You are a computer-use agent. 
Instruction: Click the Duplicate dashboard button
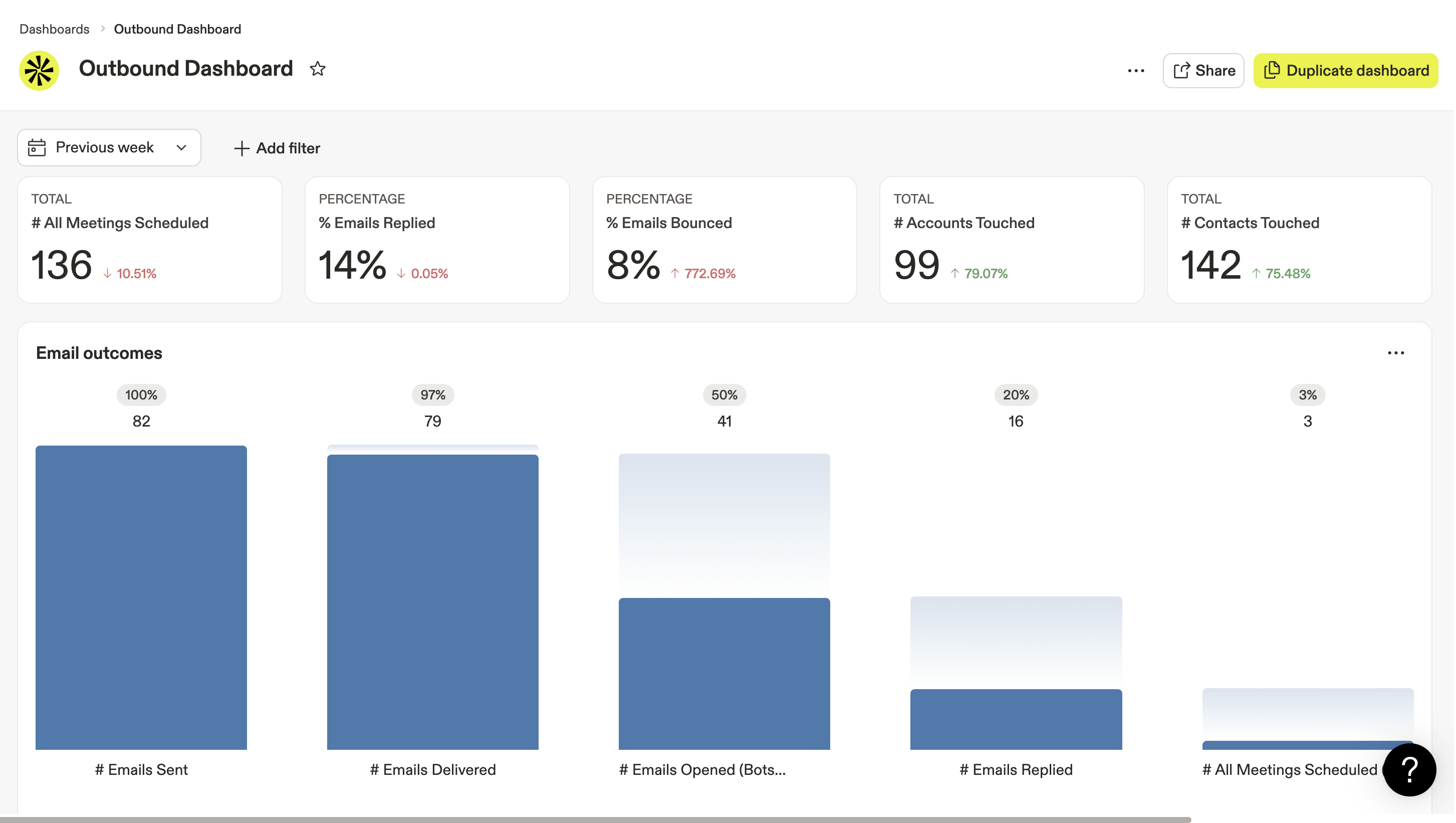pos(1346,70)
